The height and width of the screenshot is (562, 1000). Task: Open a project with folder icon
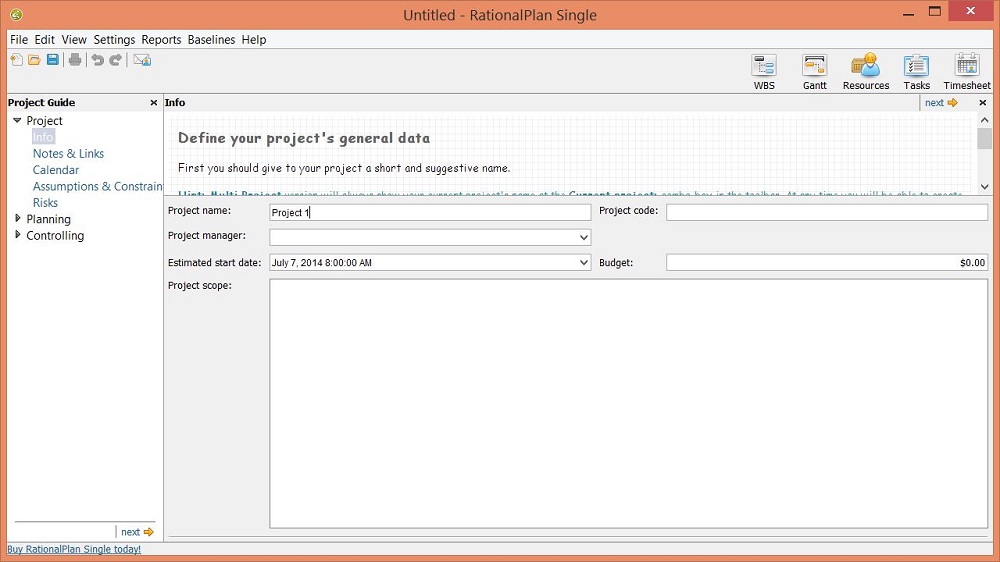[34, 60]
